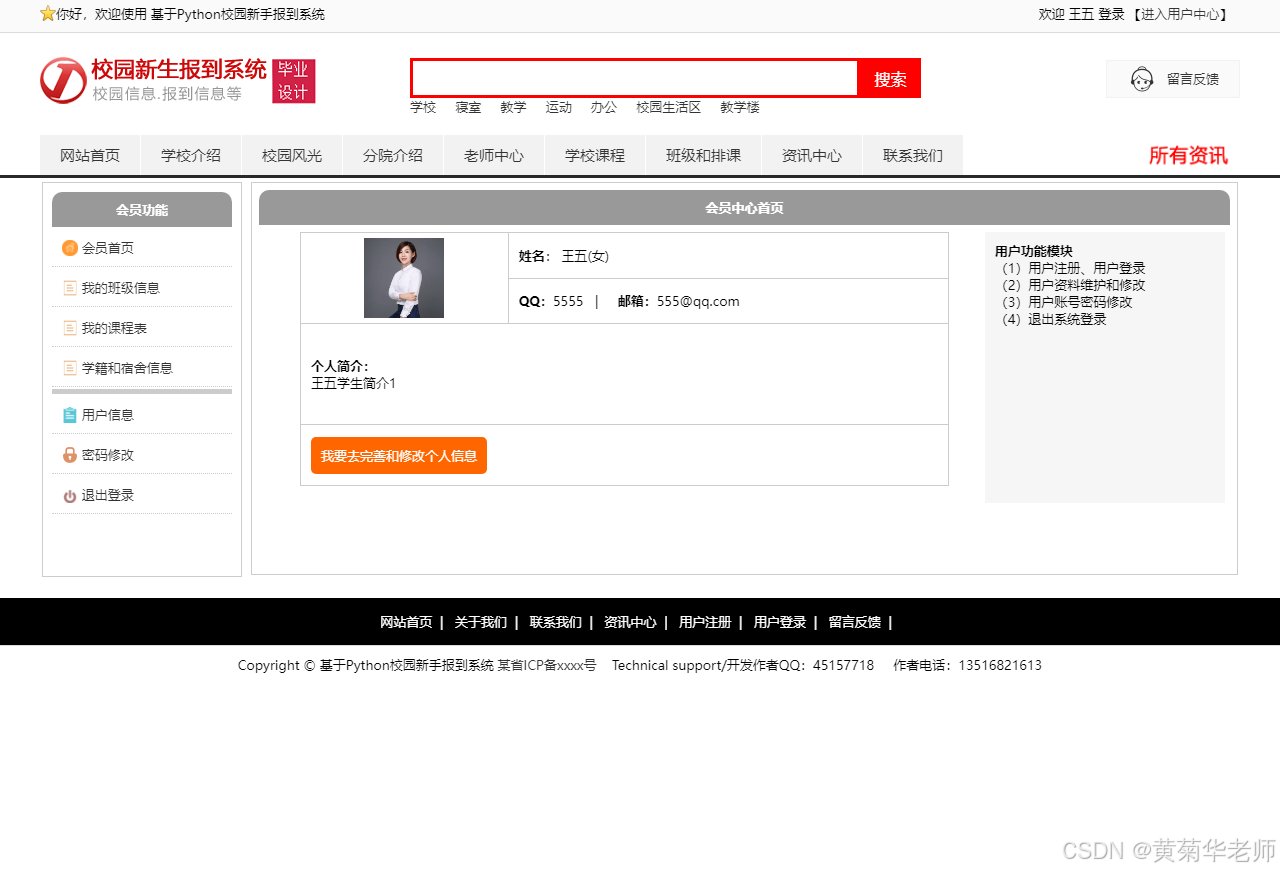Image resolution: width=1280 pixels, height=872 pixels.
Task: Click footer link 留言反馈
Action: tap(855, 622)
